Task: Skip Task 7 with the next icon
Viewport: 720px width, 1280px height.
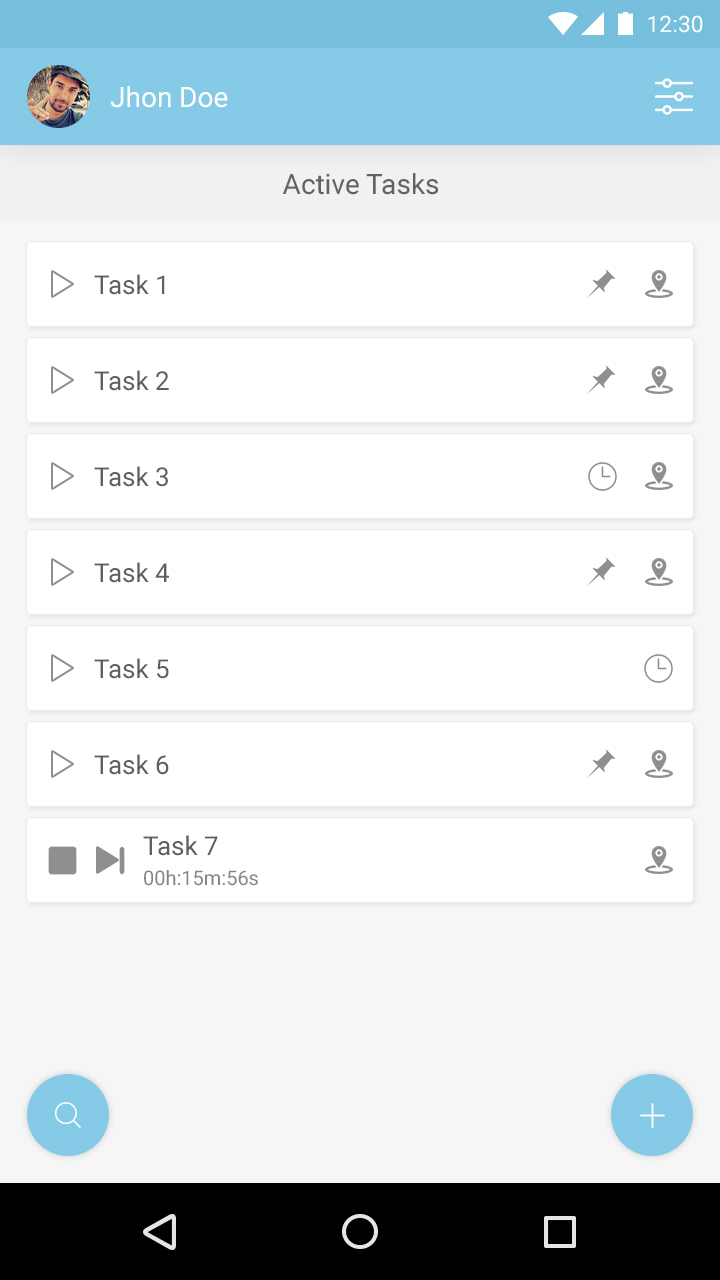Action: coord(110,860)
